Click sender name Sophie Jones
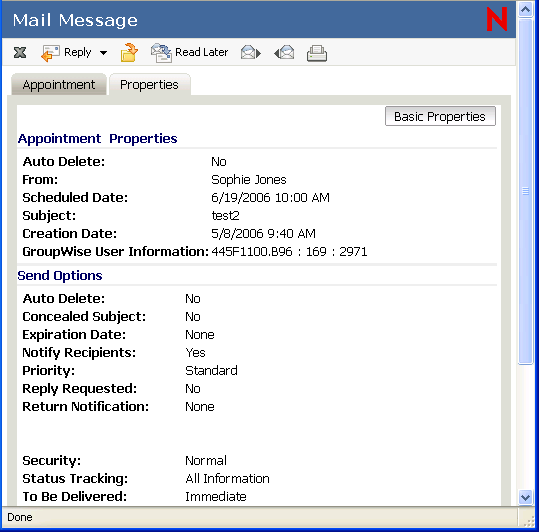 pos(249,180)
